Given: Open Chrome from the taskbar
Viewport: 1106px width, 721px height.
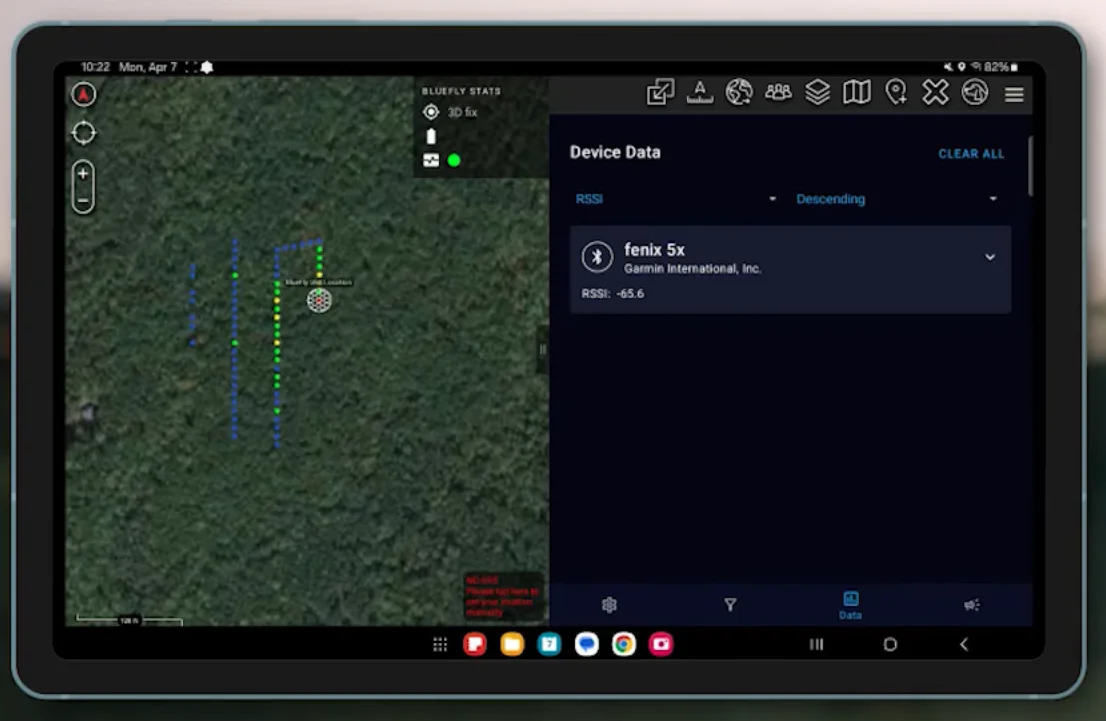Looking at the screenshot, I should click(x=623, y=645).
